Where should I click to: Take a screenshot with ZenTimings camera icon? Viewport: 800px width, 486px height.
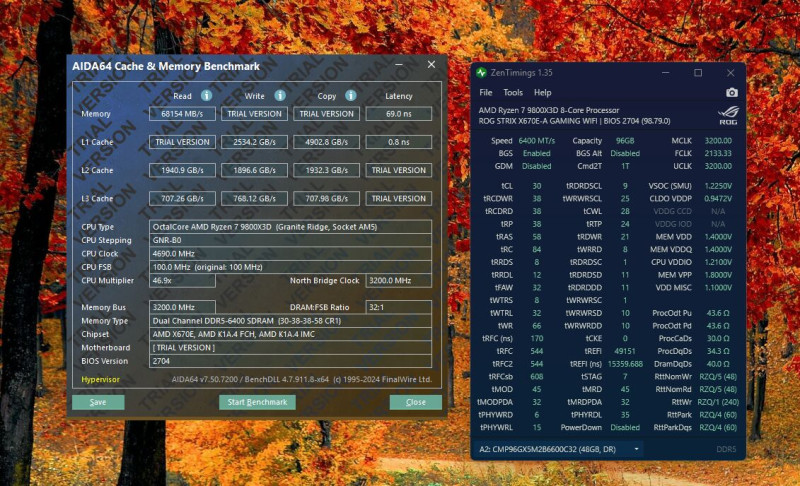[732, 92]
